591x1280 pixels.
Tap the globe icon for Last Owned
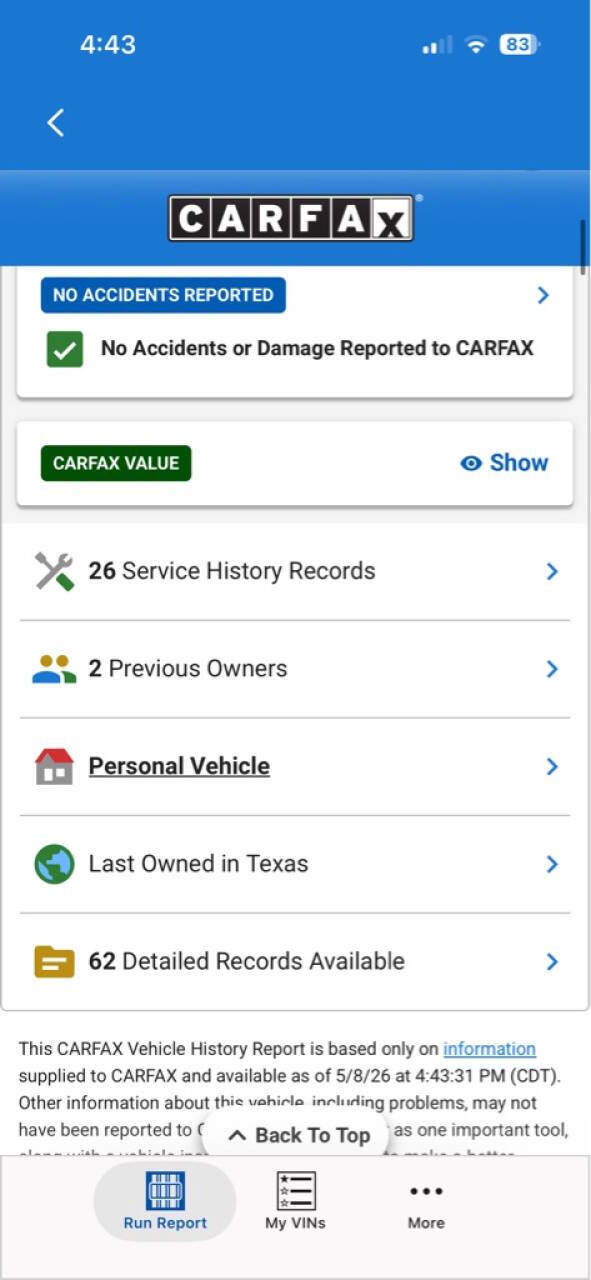[x=54, y=864]
